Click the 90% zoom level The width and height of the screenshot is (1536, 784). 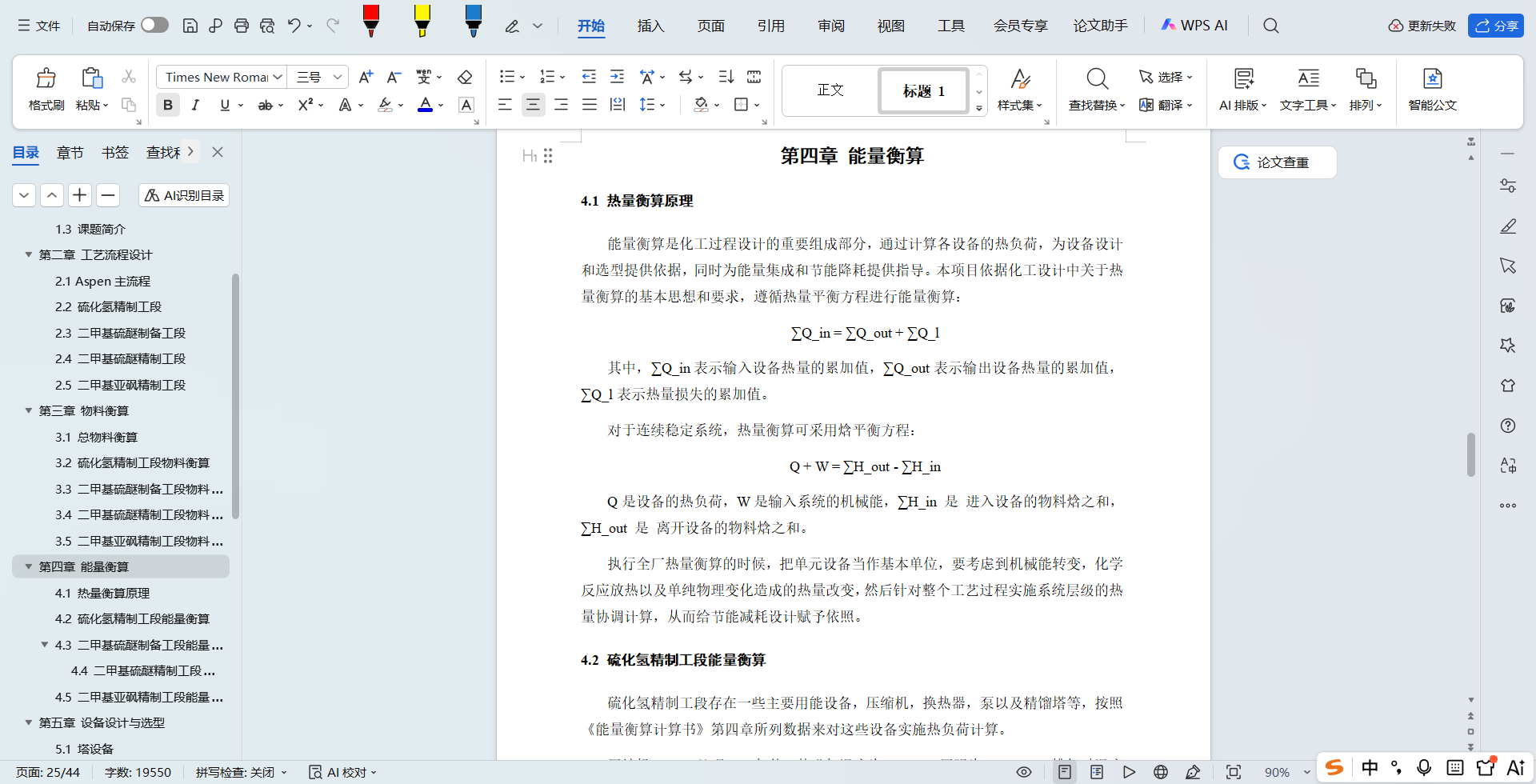pos(1277,772)
